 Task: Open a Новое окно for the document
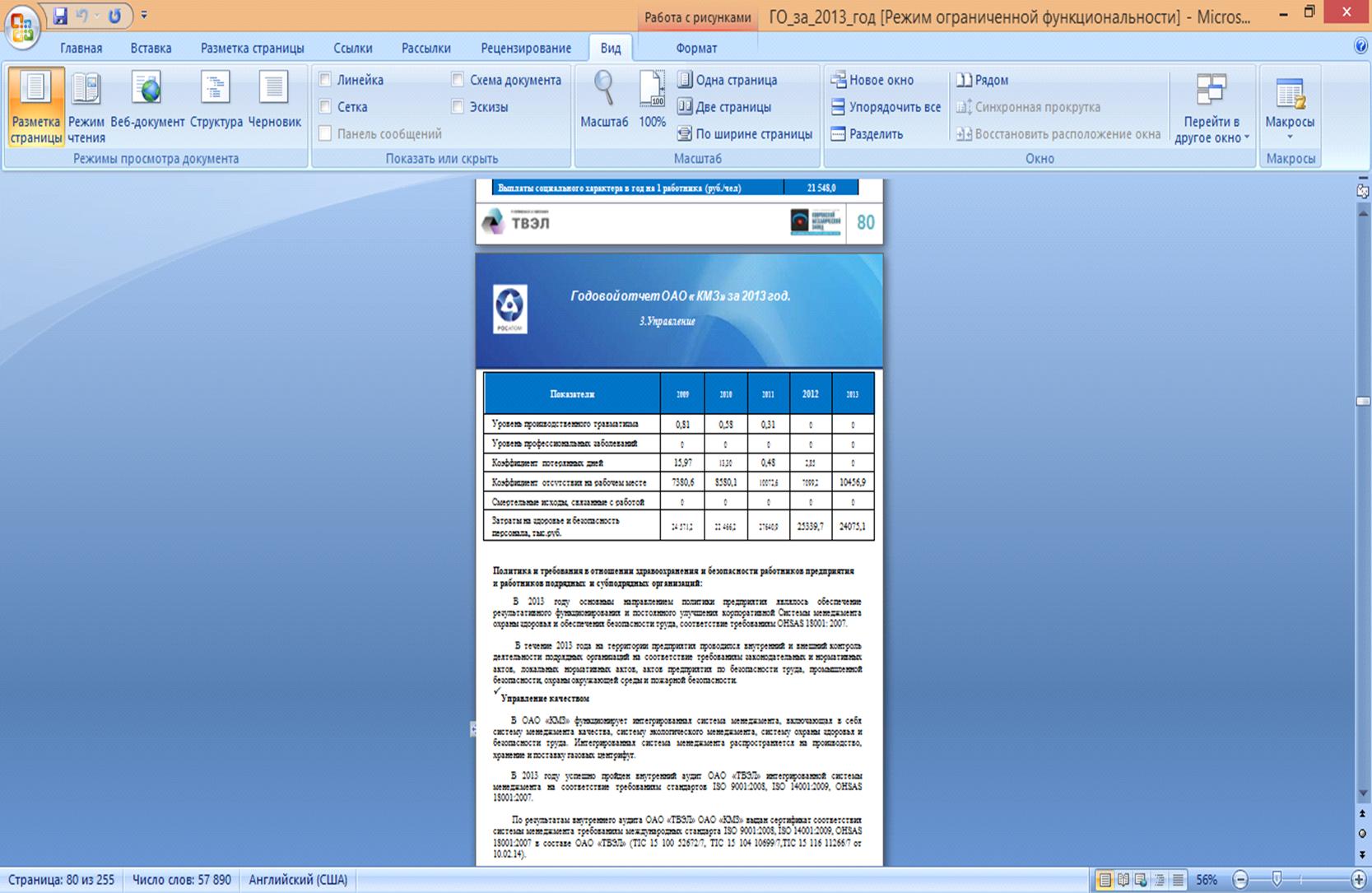872,80
